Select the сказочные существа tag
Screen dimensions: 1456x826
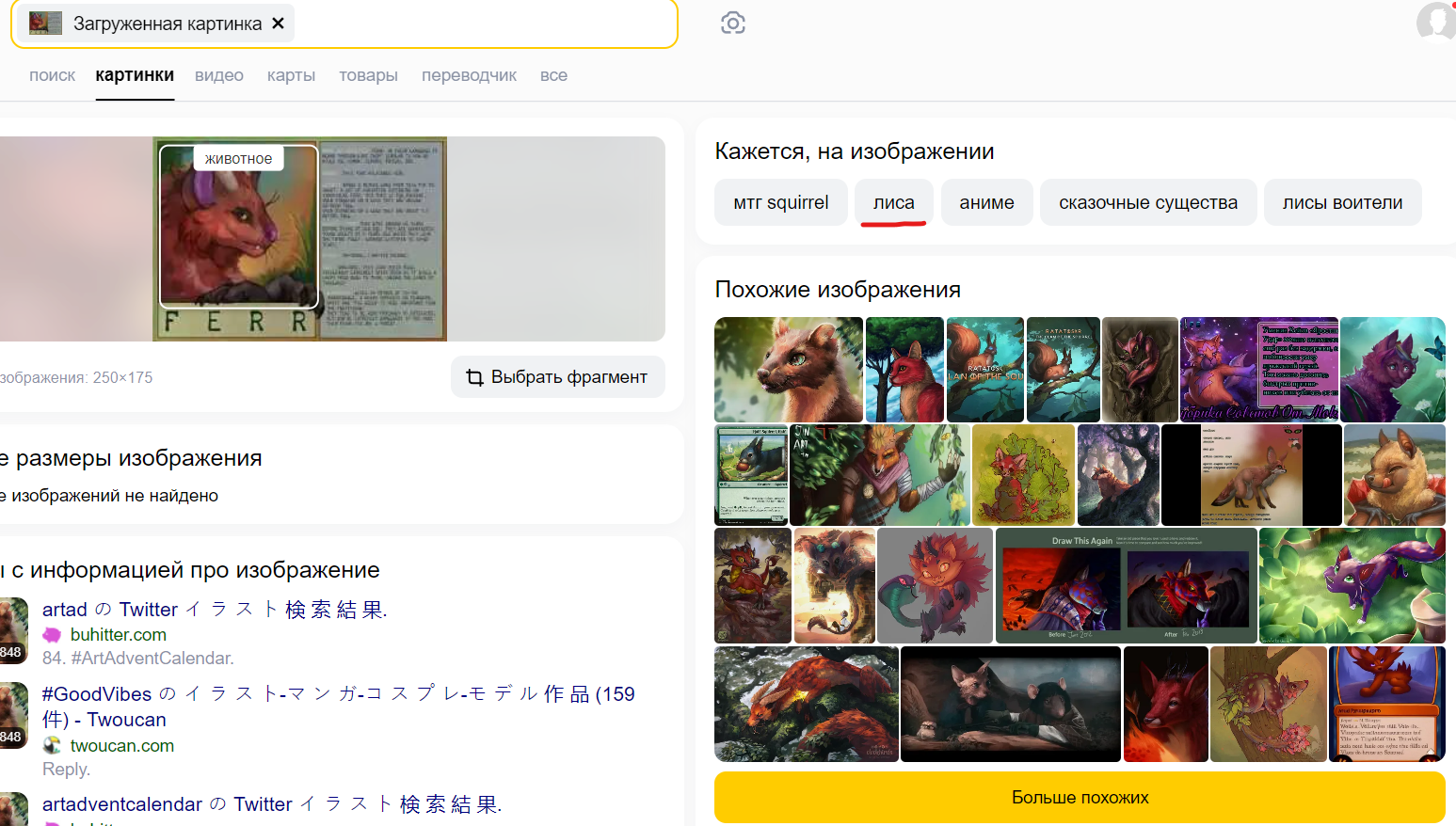(x=1148, y=202)
